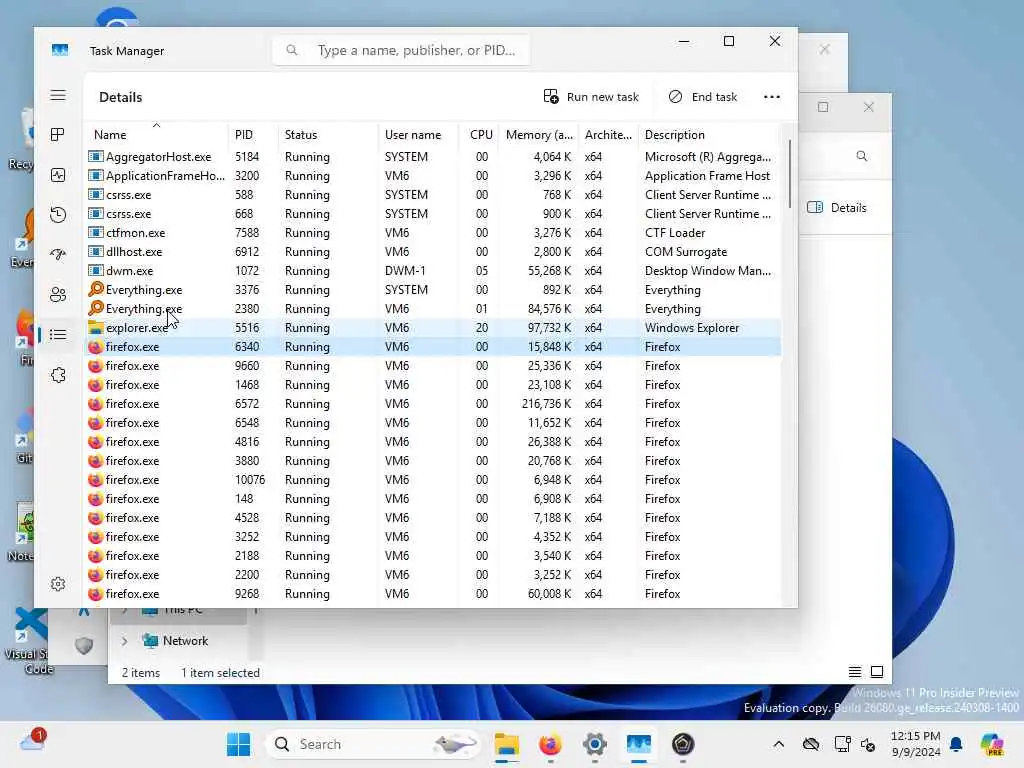Focus the Task Manager search box
Screen dimensions: 1024x768
coord(401,50)
